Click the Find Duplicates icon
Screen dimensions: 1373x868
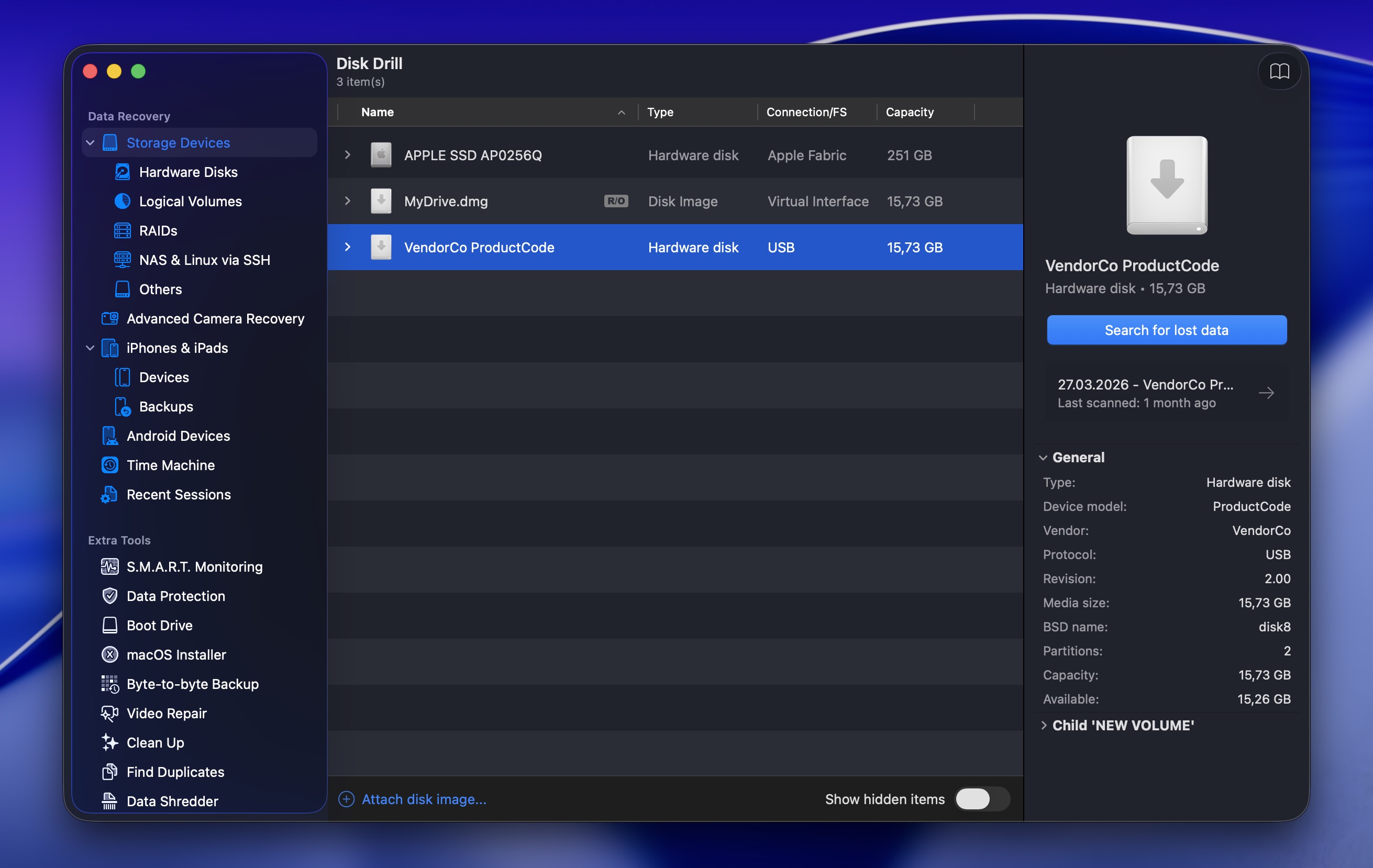(x=110, y=772)
